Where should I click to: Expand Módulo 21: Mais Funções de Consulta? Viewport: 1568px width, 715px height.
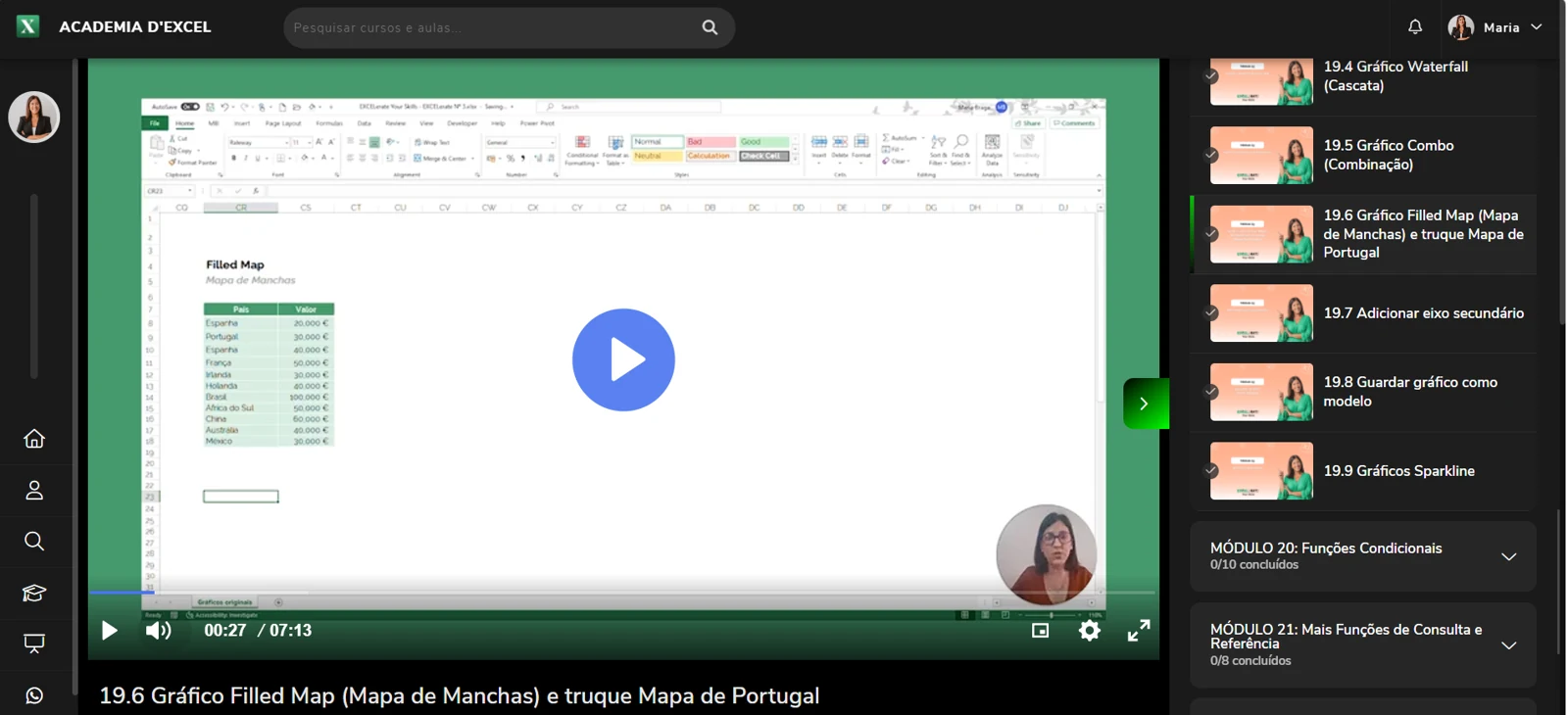point(1363,644)
